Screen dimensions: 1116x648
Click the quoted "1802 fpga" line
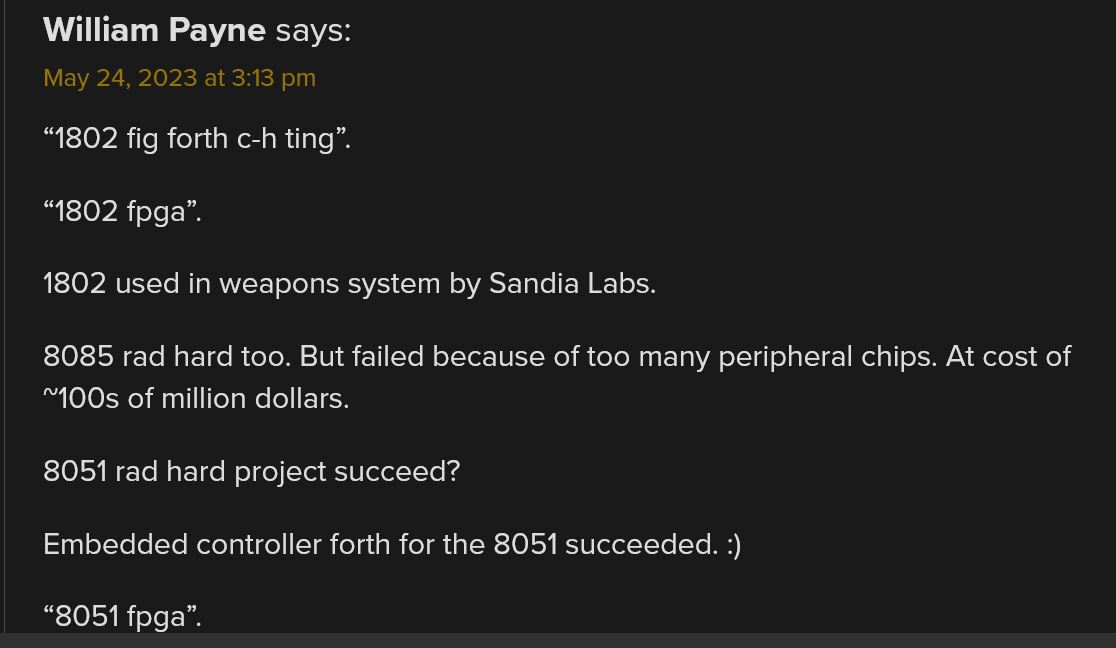122,211
